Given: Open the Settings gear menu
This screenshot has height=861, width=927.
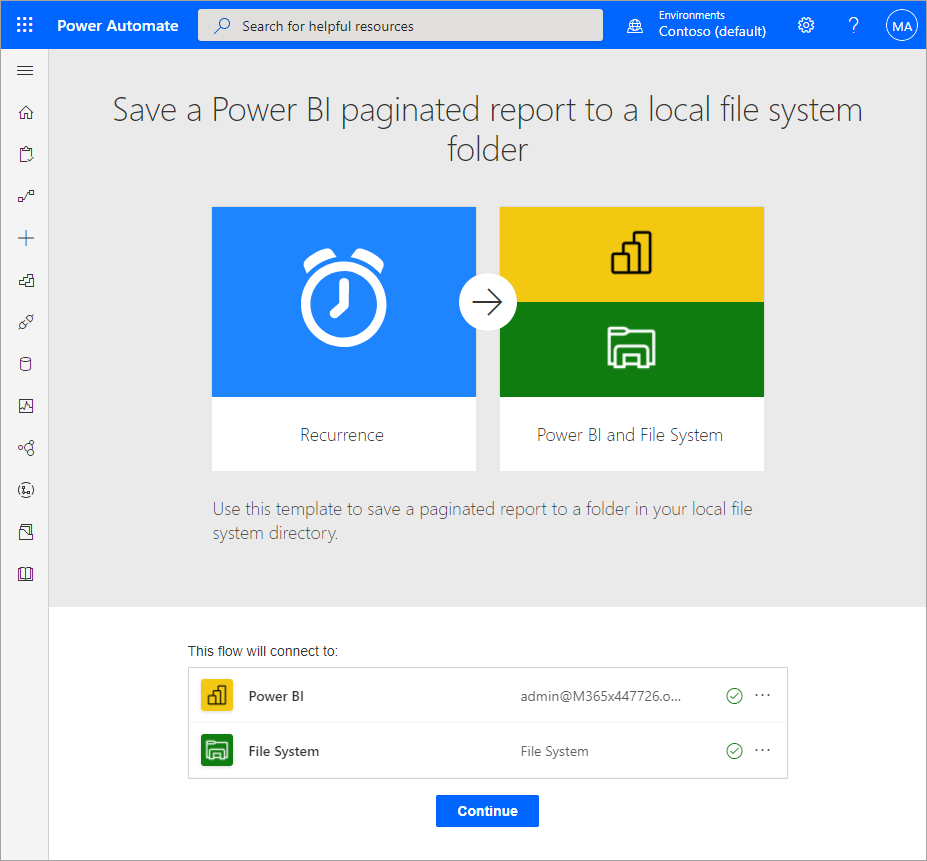Looking at the screenshot, I should [x=806, y=25].
